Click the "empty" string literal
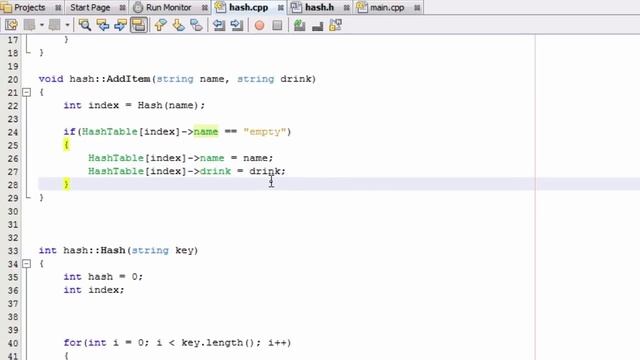The height and width of the screenshot is (360, 640). tap(264, 132)
